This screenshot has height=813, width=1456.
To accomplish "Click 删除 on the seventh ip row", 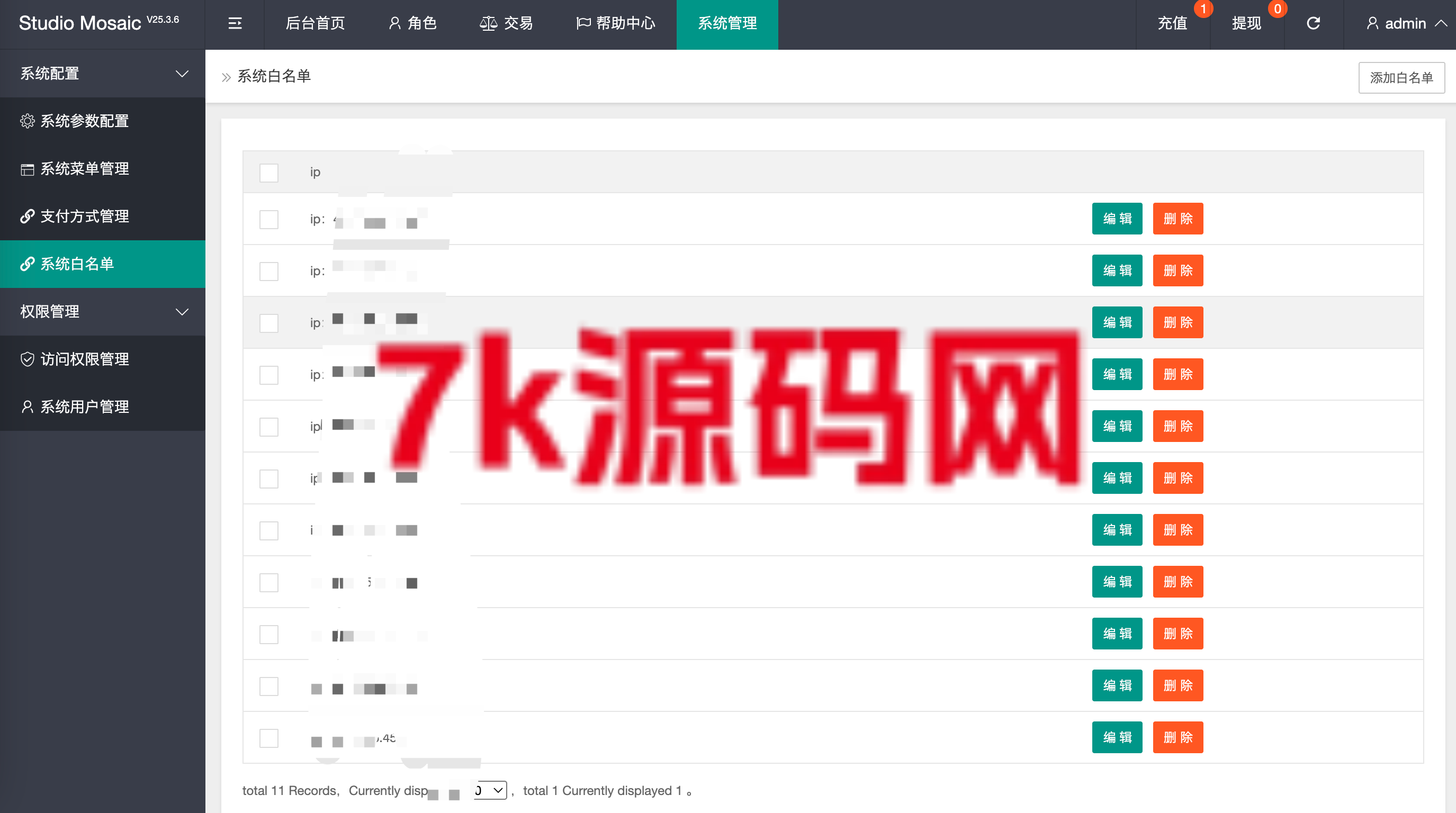I will click(x=1178, y=530).
